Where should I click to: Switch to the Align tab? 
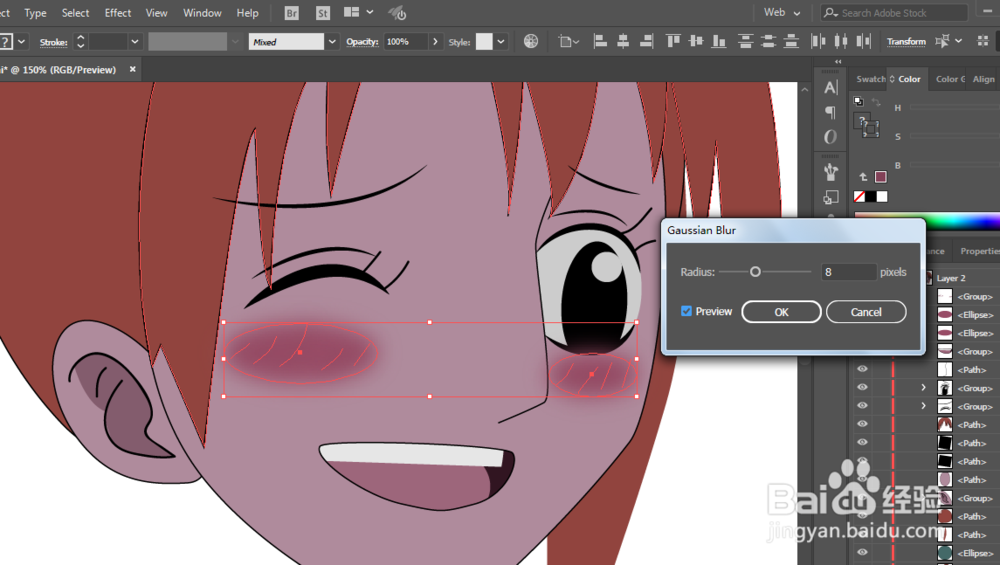pos(983,79)
